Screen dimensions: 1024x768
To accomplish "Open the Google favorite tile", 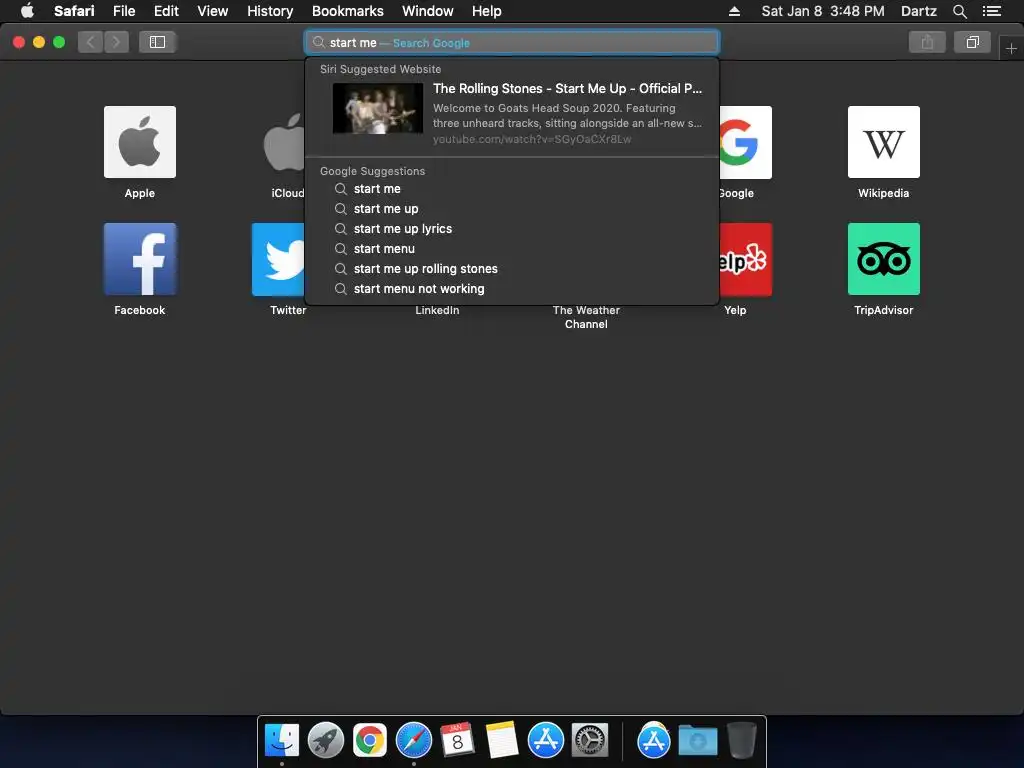I will (745, 142).
